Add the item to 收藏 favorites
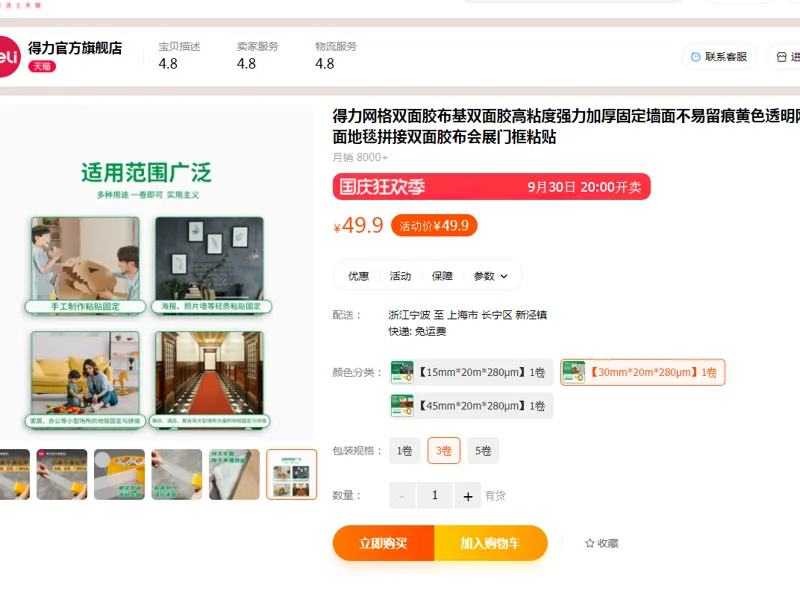 tap(602, 543)
